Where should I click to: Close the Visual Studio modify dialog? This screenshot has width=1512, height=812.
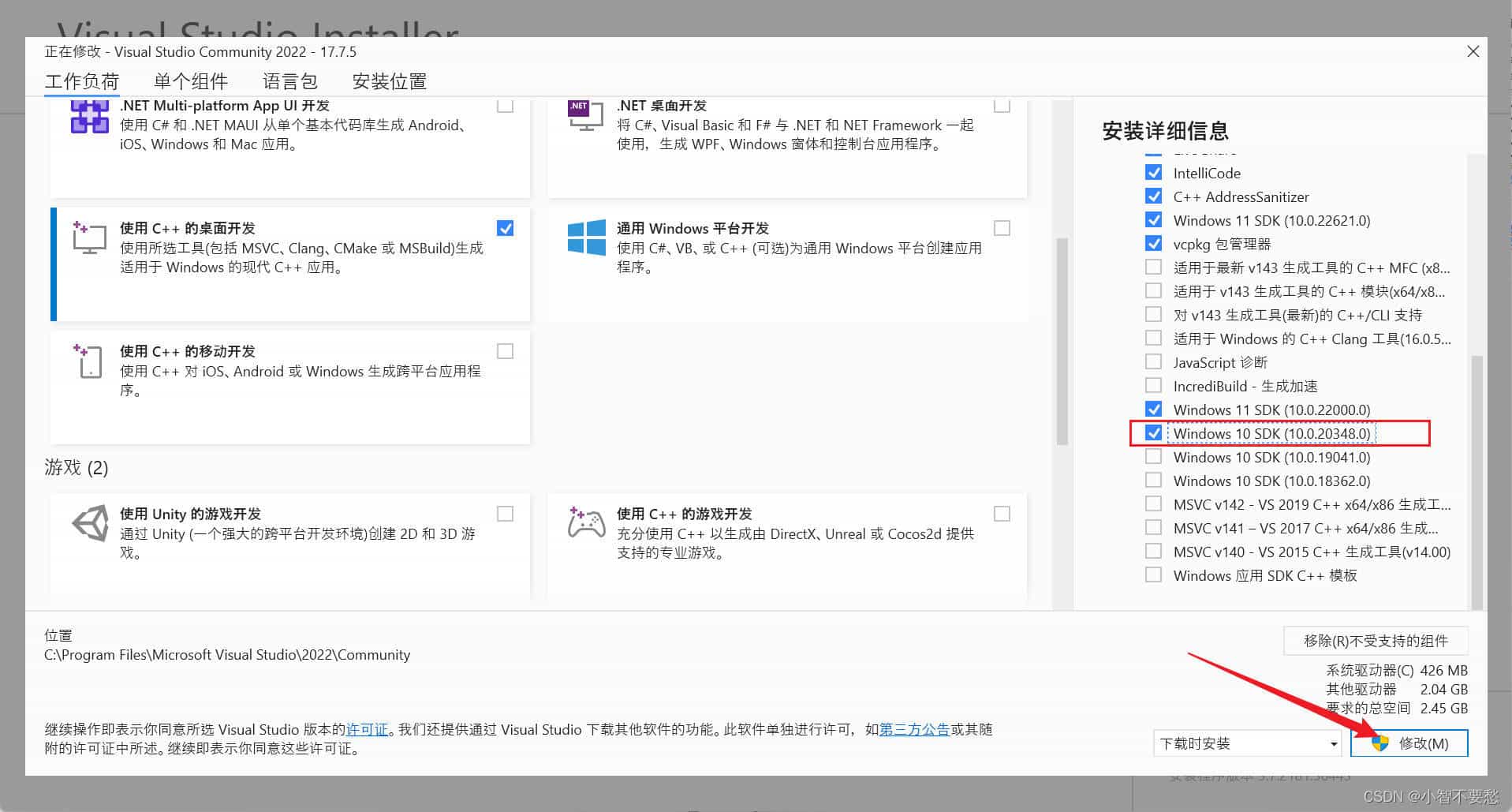1473,51
